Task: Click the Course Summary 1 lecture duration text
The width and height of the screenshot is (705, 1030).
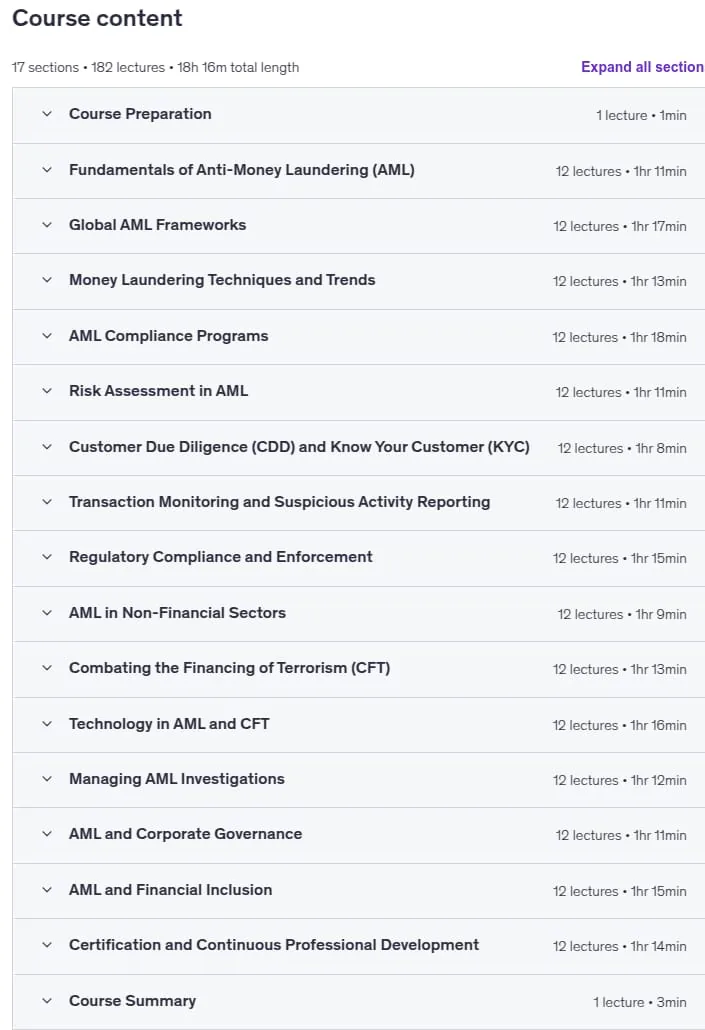Action: pyautogui.click(x=640, y=1002)
